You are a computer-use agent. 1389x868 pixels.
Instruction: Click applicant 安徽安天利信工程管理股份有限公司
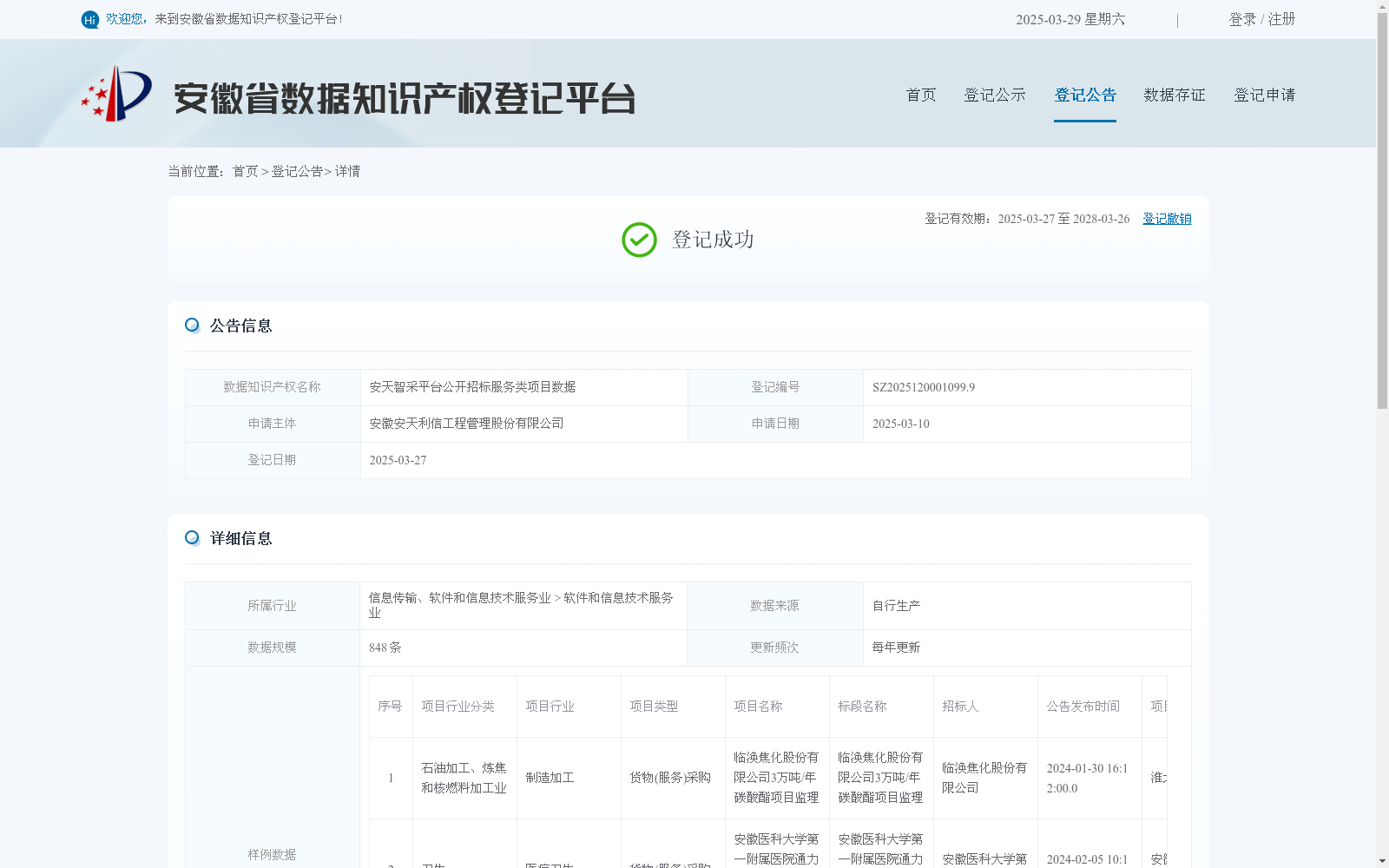click(466, 424)
